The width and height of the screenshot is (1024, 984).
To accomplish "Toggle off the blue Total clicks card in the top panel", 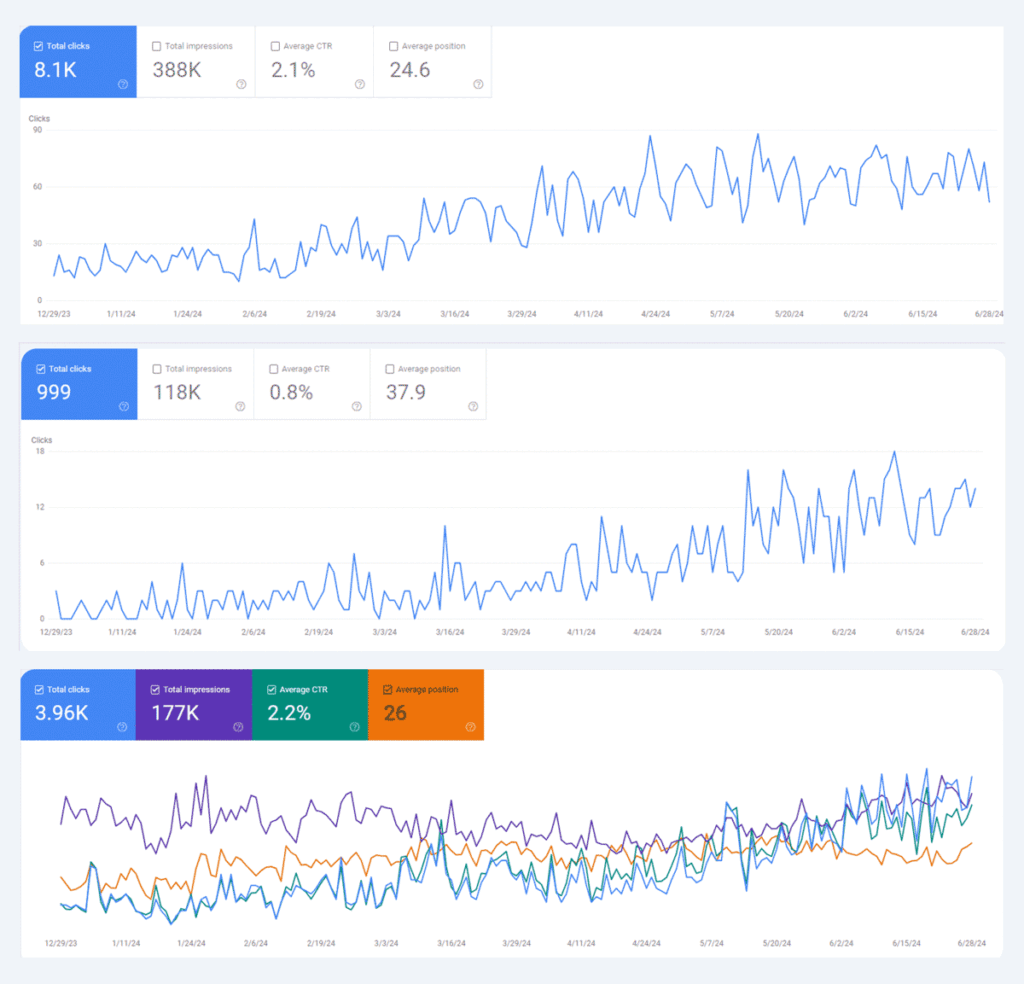I will click(36, 46).
